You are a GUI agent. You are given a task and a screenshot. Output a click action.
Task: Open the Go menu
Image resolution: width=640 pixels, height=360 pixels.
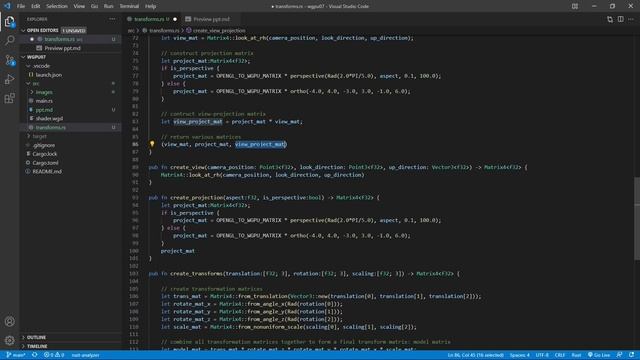coord(94,6)
